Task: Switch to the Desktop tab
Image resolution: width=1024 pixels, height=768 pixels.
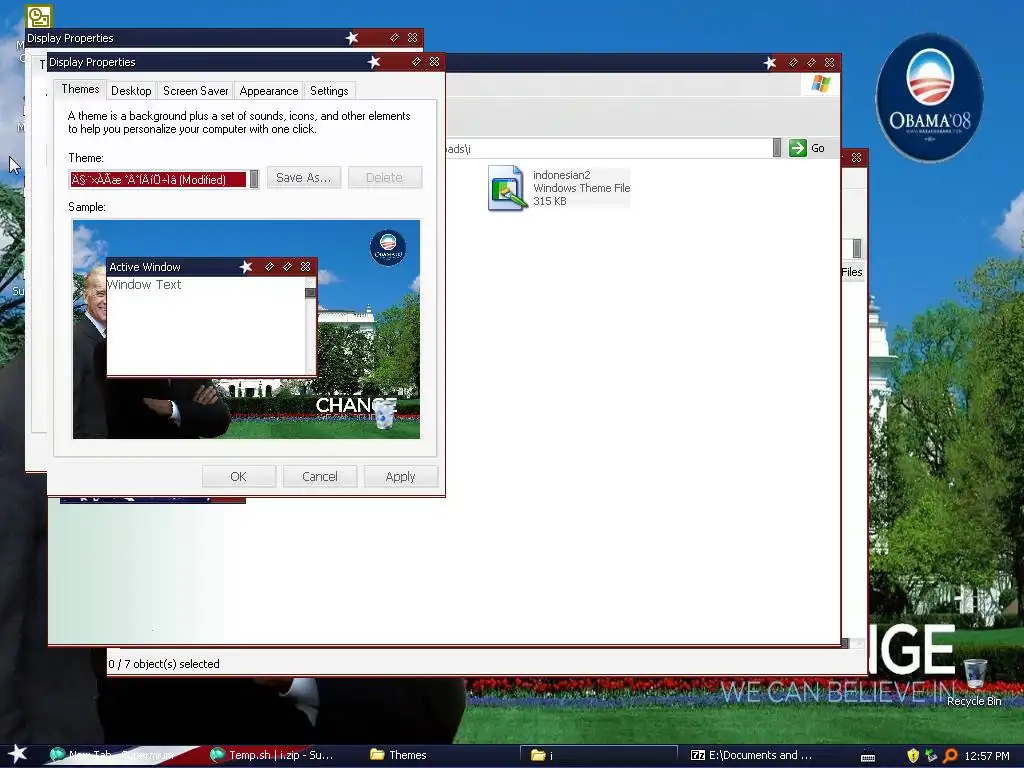Action: 131,91
